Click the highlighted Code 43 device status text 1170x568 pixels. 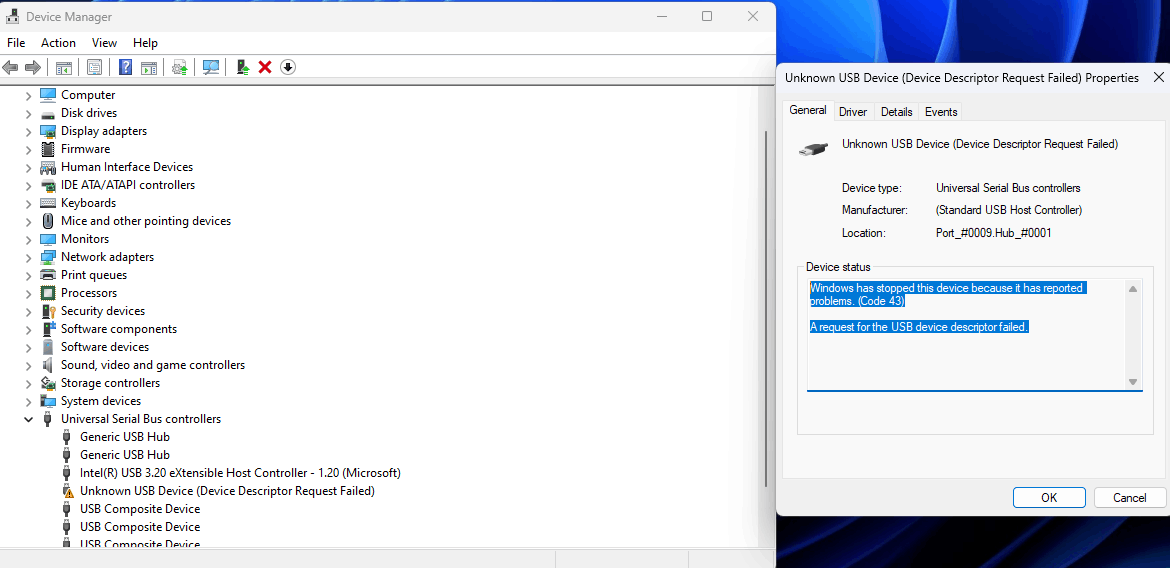[946, 295]
